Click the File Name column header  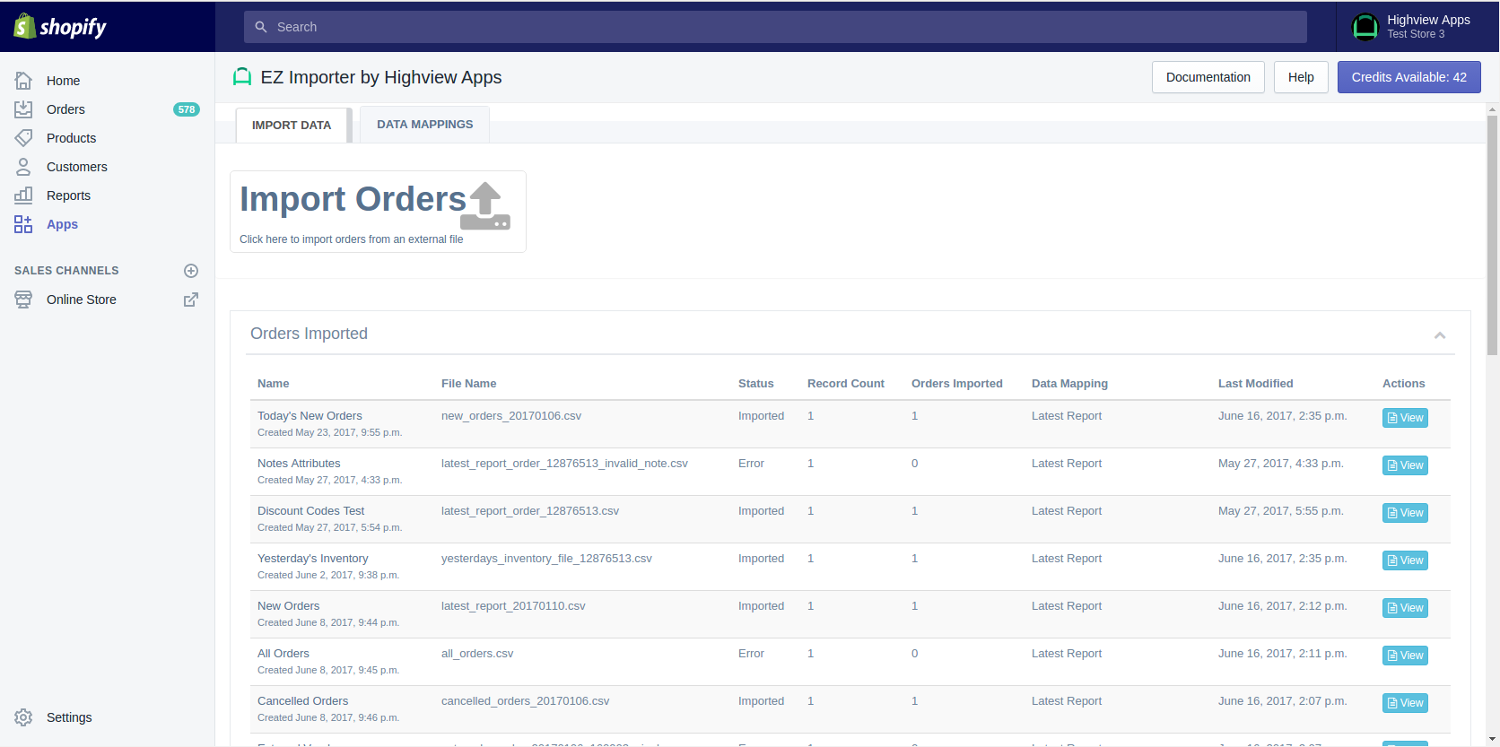[469, 383]
